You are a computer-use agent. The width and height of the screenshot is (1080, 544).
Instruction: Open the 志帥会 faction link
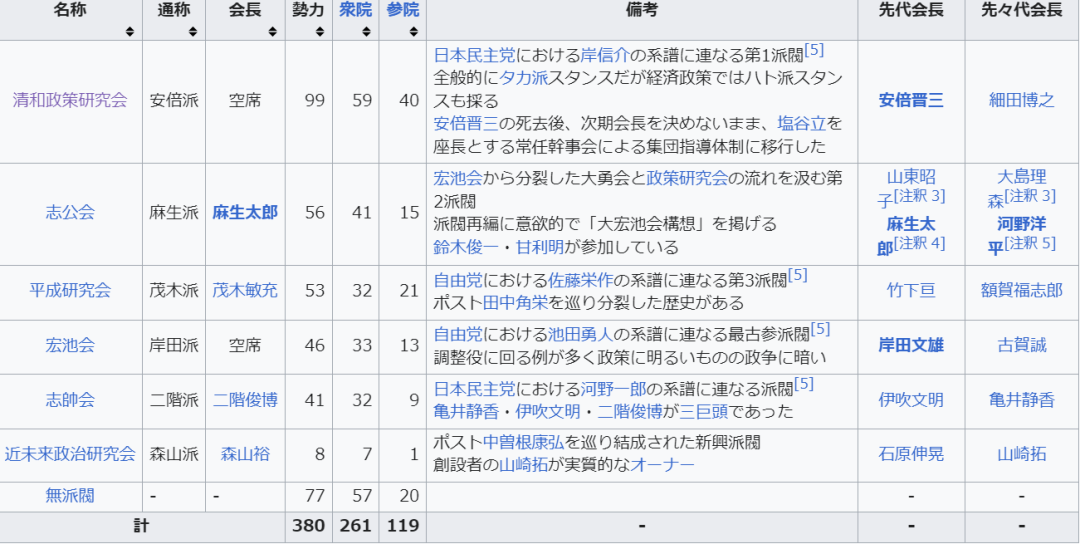point(70,400)
